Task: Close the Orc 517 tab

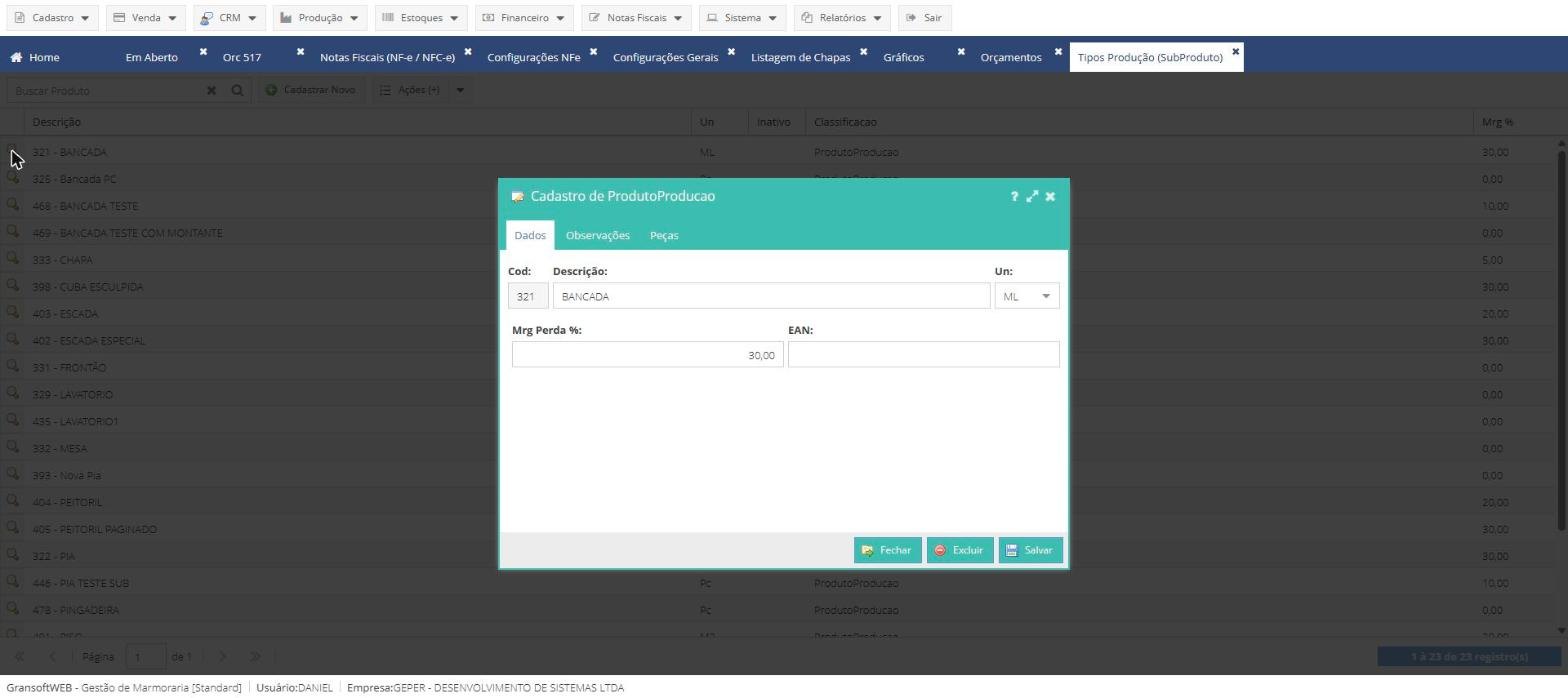Action: (x=300, y=51)
